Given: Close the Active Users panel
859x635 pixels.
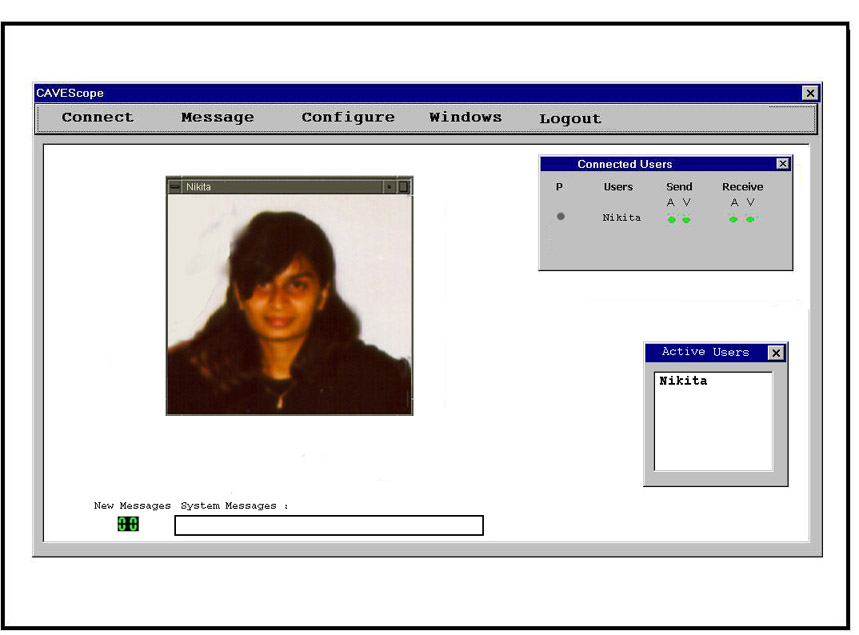Looking at the screenshot, I should click(776, 353).
